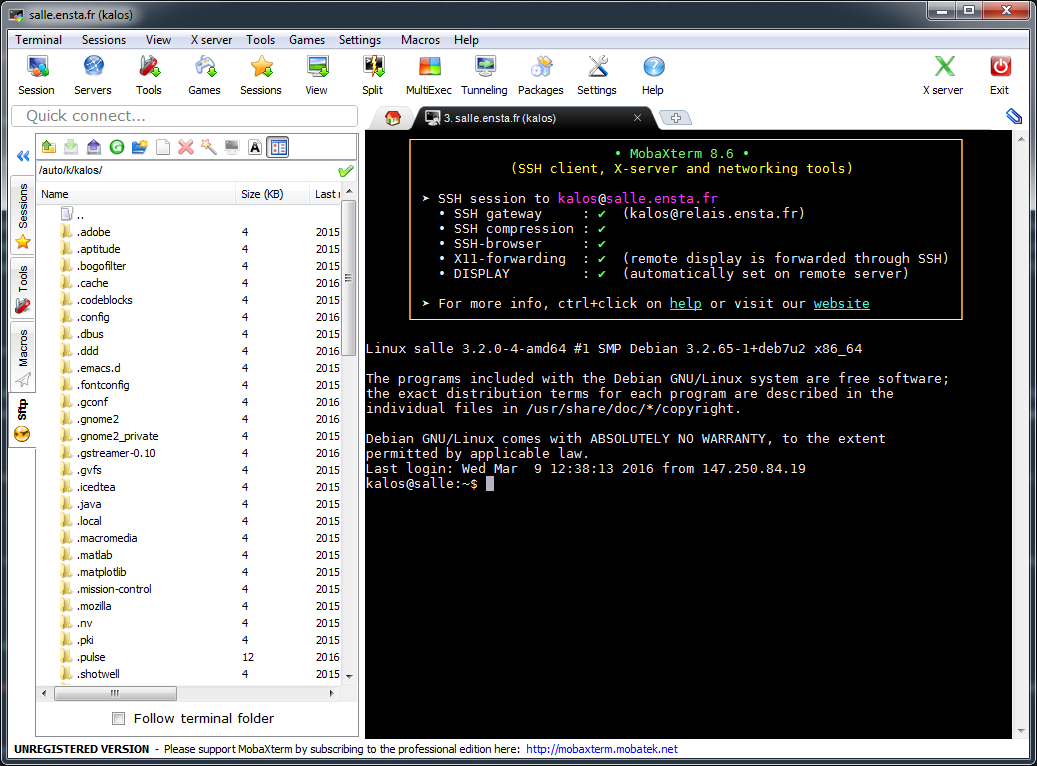Click the help link in the terminal banner
The image size is (1037, 766).
click(685, 304)
